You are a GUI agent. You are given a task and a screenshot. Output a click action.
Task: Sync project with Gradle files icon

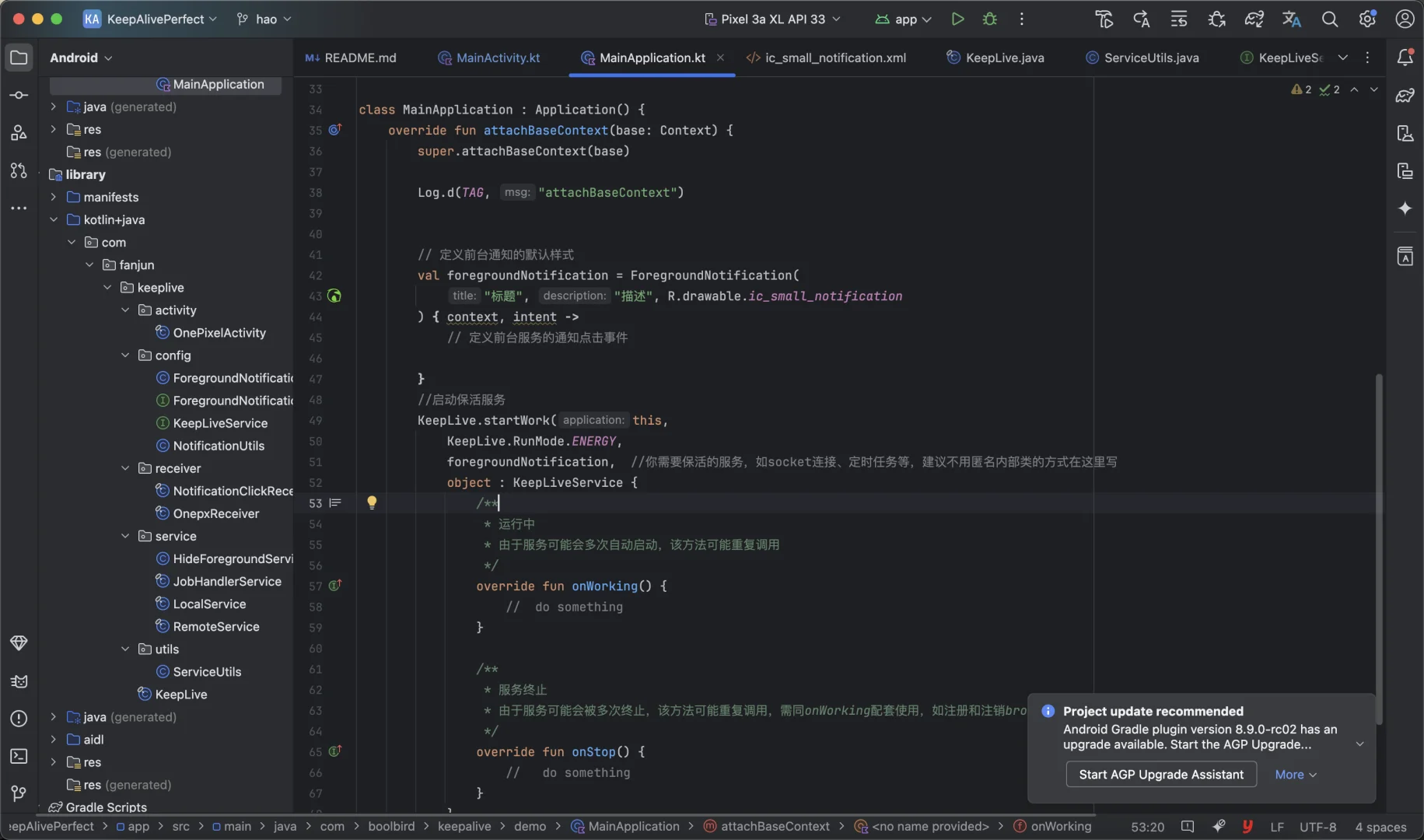(x=1254, y=19)
